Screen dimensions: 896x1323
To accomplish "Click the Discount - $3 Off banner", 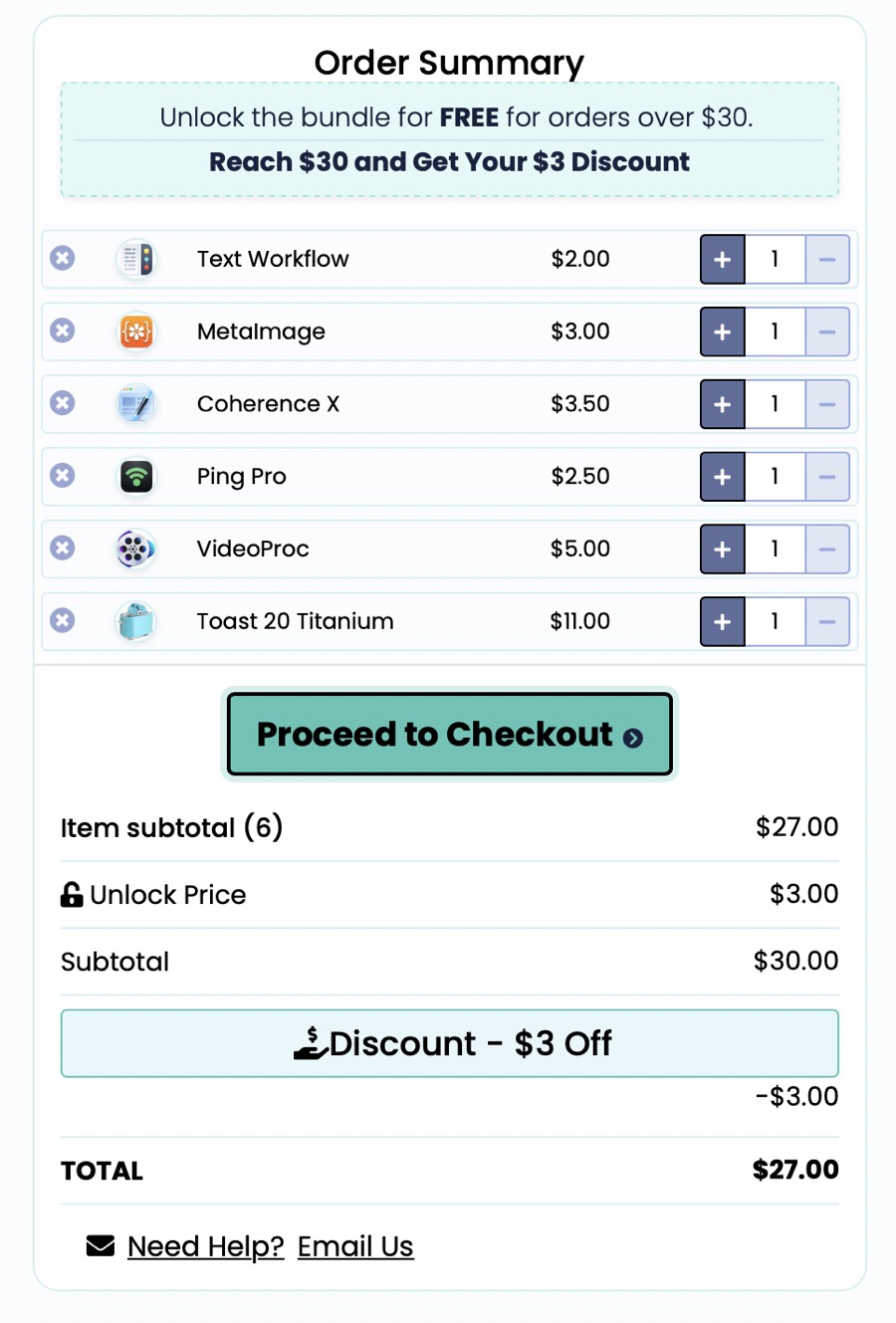I will (450, 1043).
